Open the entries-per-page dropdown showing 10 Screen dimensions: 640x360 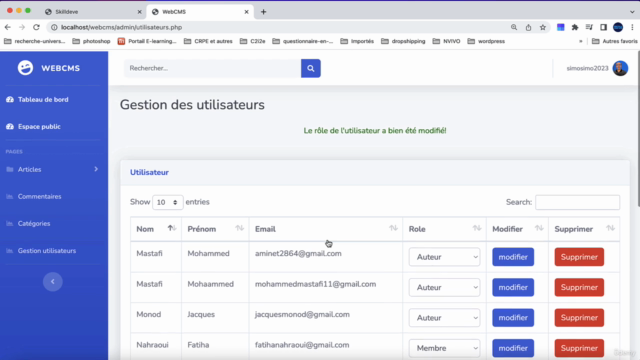click(x=167, y=202)
